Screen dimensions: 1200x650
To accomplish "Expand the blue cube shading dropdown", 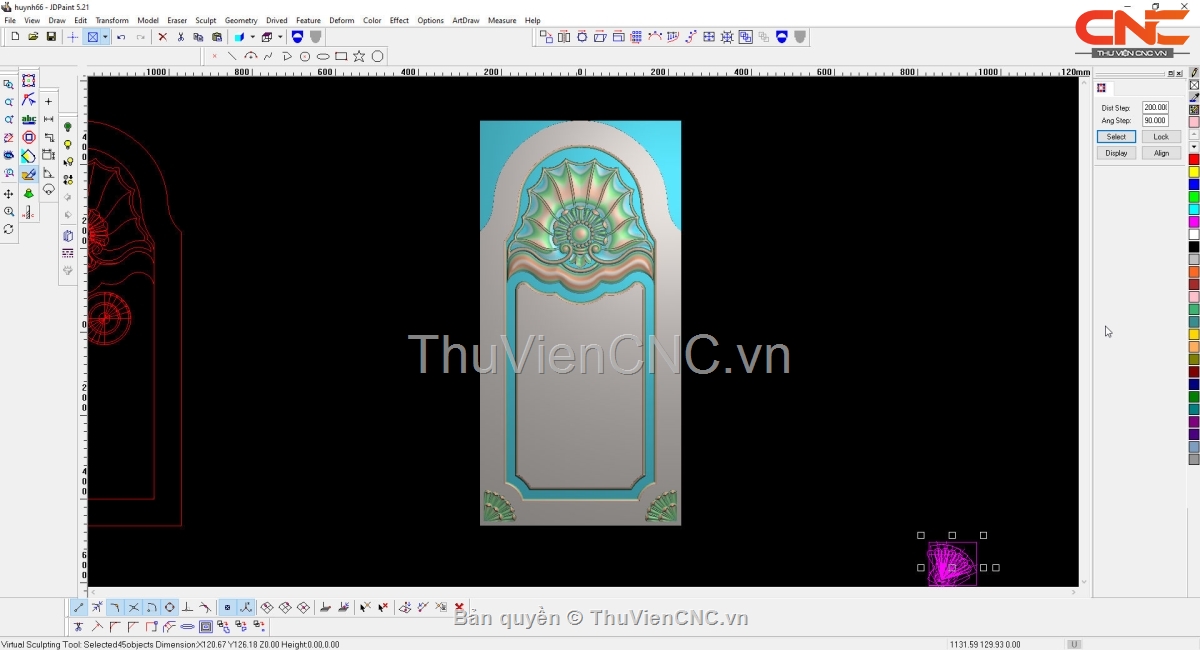I will pos(251,37).
